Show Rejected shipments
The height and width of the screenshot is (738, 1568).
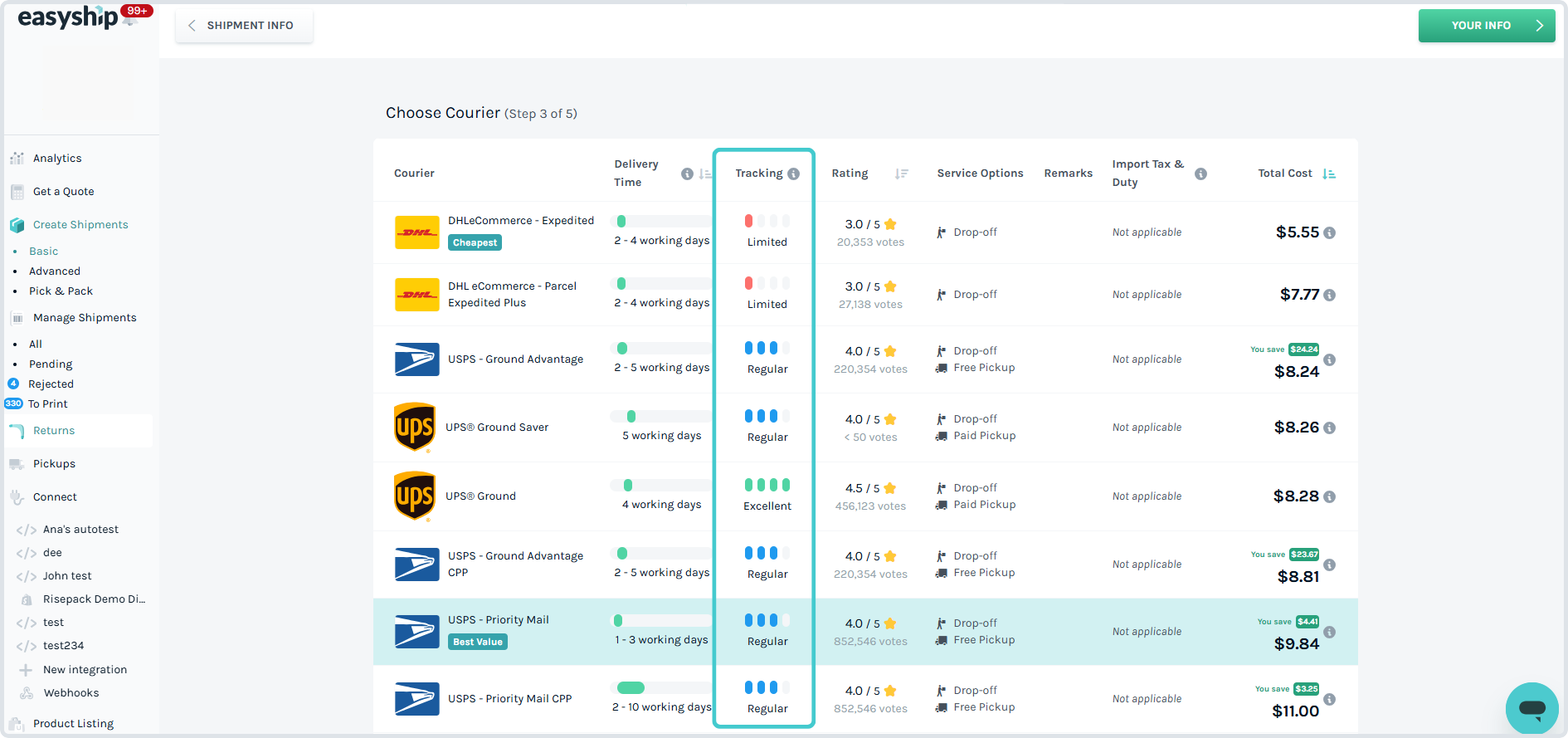point(51,384)
